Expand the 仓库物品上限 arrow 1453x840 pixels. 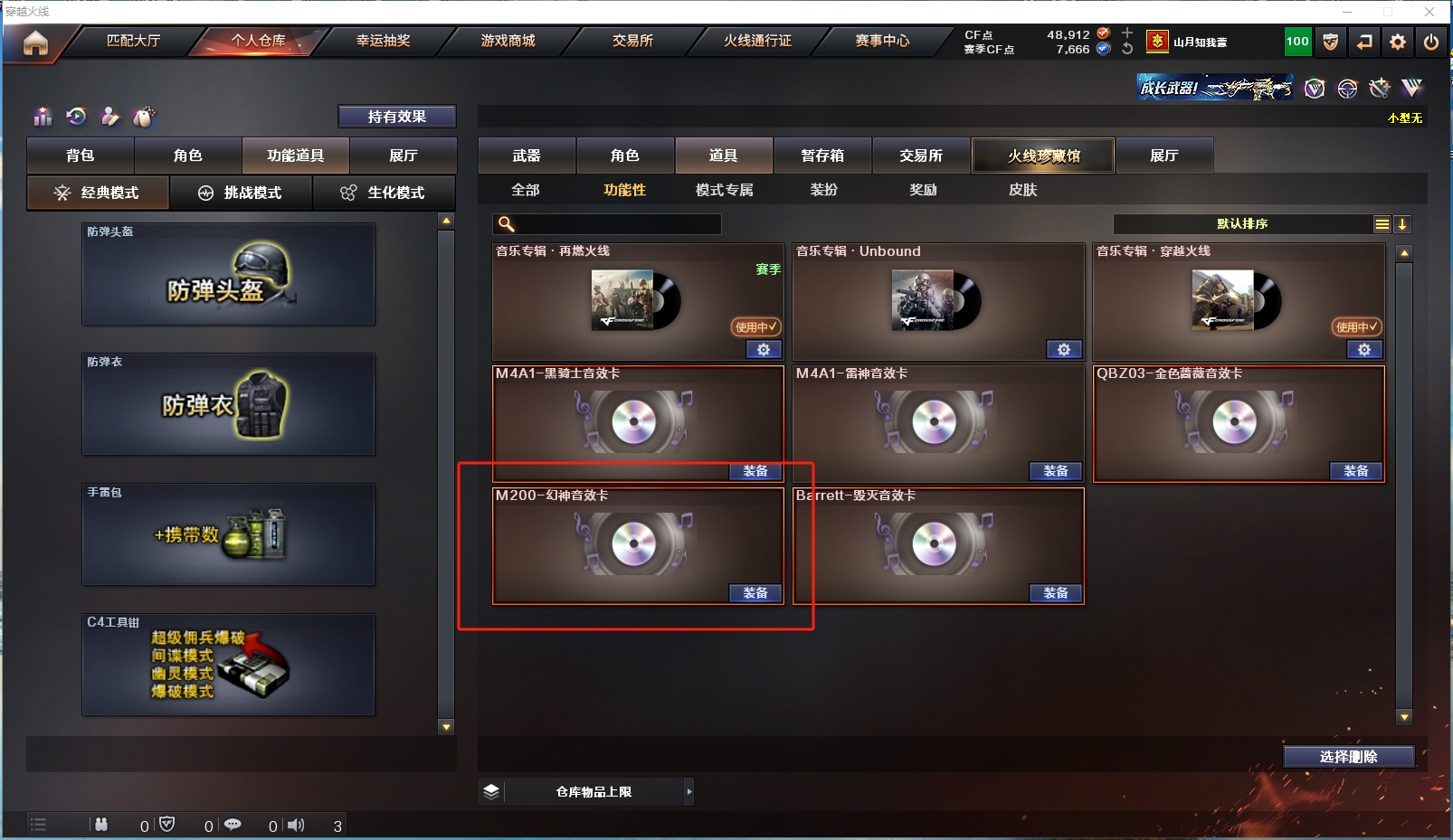pyautogui.click(x=689, y=791)
